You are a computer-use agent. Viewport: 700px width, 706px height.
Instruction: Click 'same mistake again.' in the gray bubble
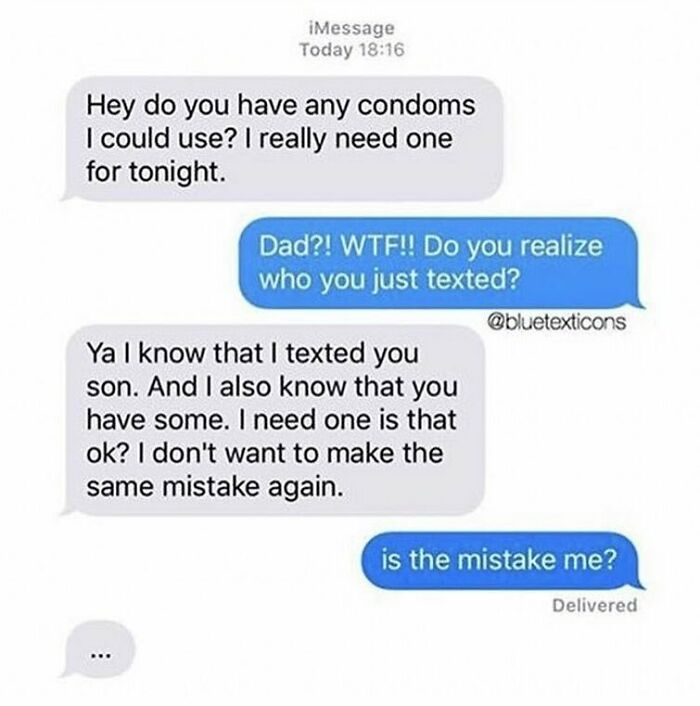(214, 486)
